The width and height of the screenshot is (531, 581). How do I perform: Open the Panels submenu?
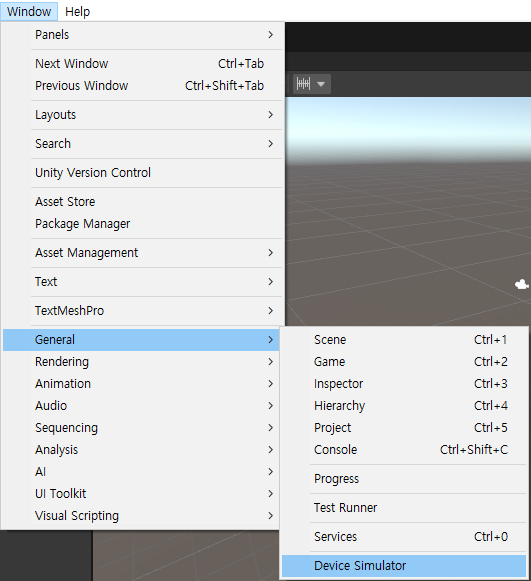tap(141, 35)
